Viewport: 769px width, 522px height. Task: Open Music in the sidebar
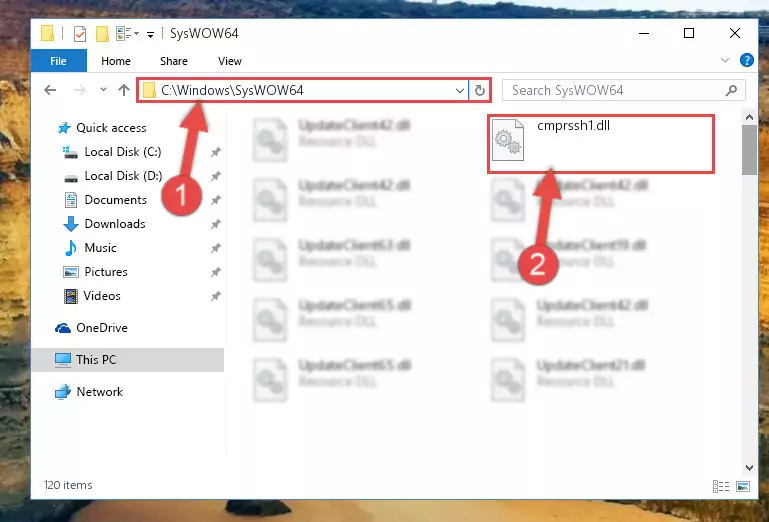90,248
